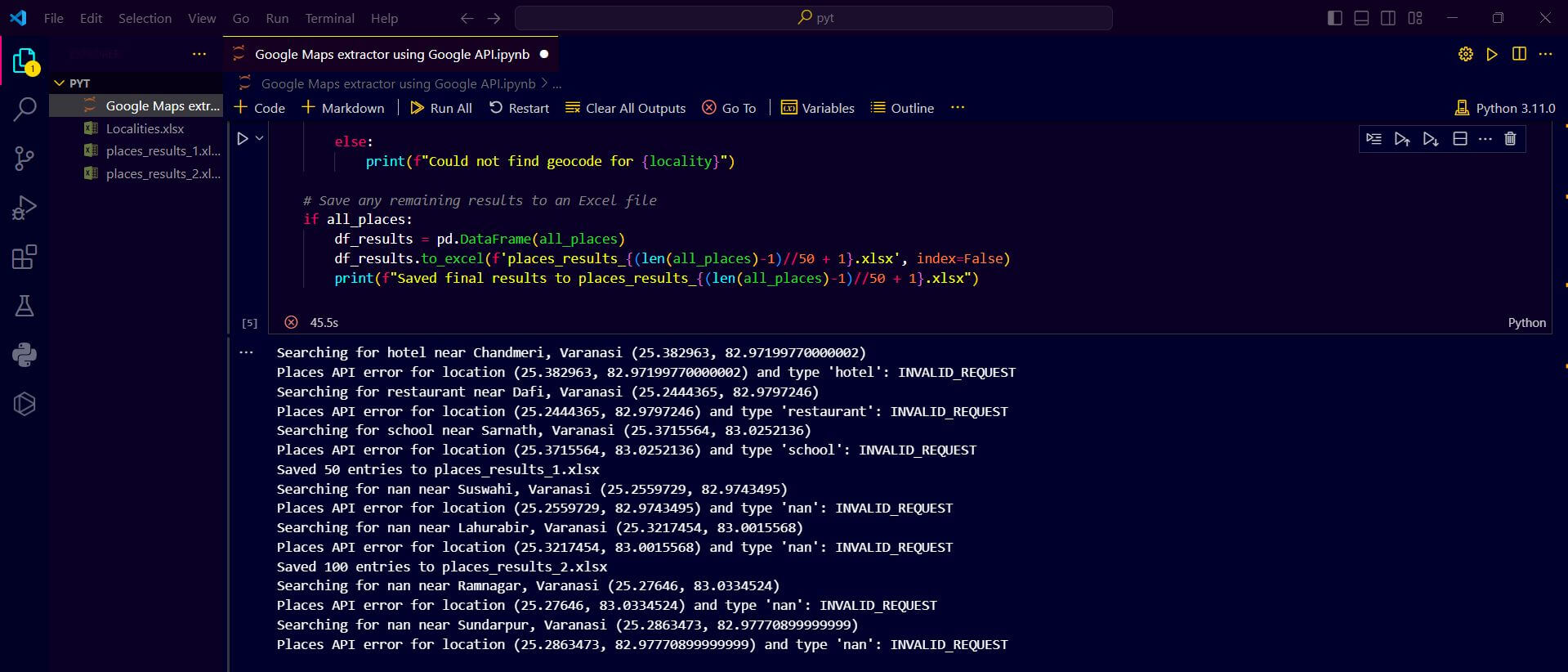Click Go To button
The image size is (1568, 672).
click(x=730, y=108)
